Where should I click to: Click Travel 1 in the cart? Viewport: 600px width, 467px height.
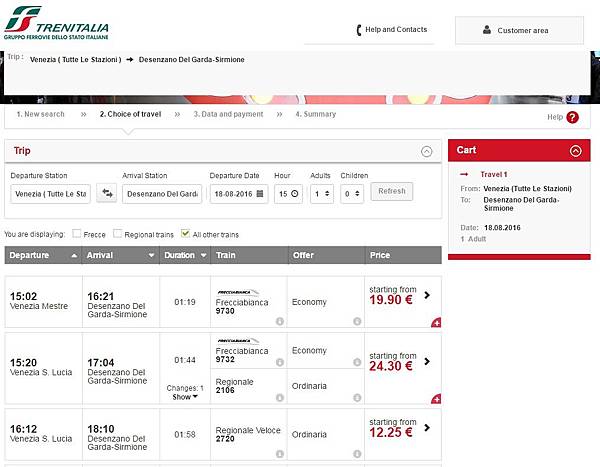point(494,175)
